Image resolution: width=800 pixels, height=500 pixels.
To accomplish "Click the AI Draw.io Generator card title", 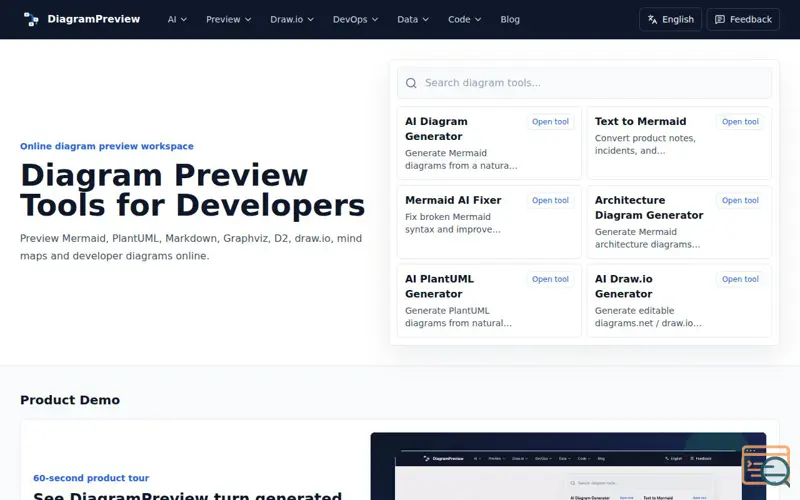I will (623, 286).
